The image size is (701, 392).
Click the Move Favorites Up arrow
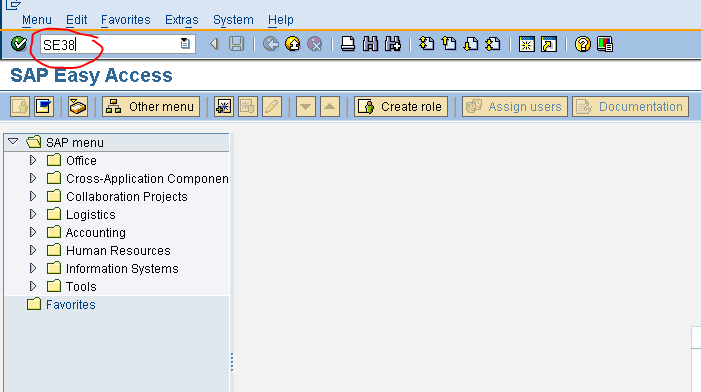[x=329, y=106]
